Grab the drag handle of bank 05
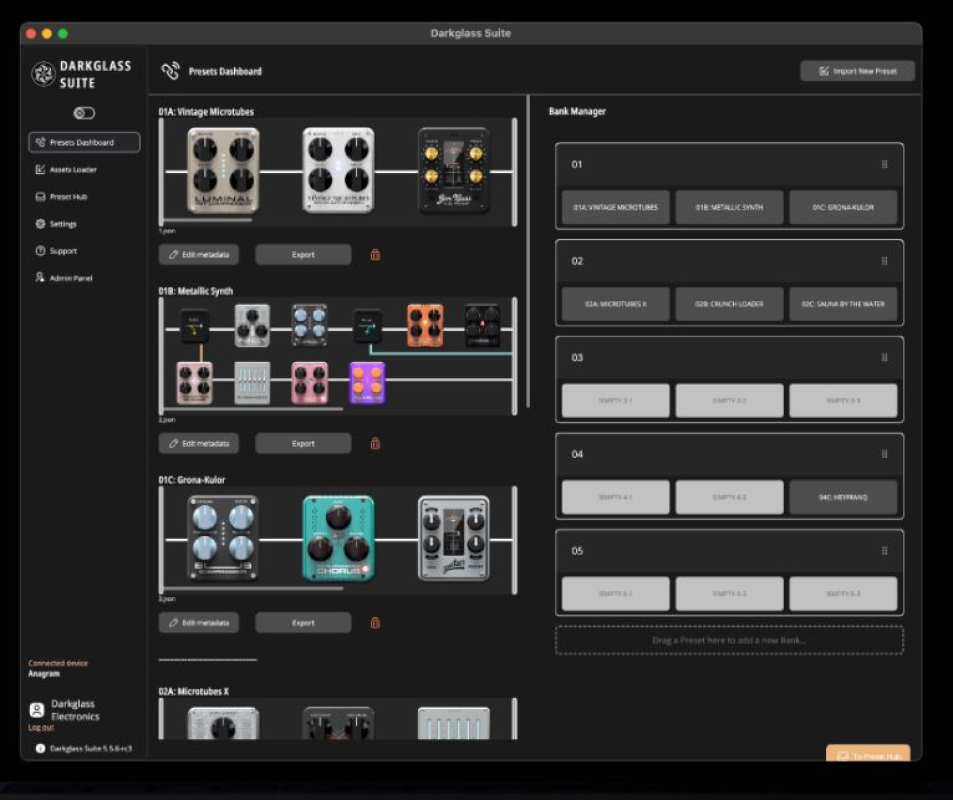Image resolution: width=953 pixels, height=800 pixels. coord(884,551)
